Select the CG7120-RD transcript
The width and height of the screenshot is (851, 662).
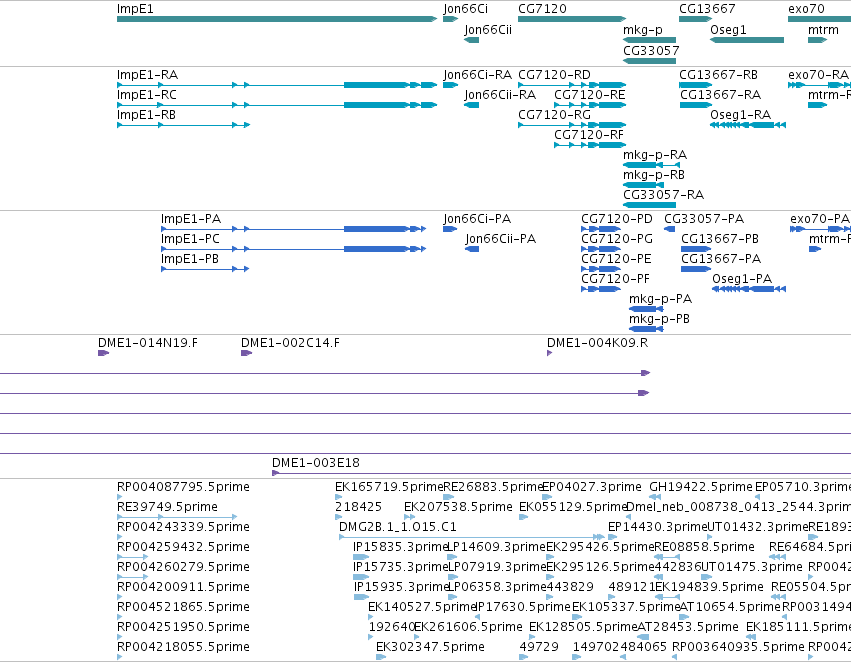click(x=572, y=85)
